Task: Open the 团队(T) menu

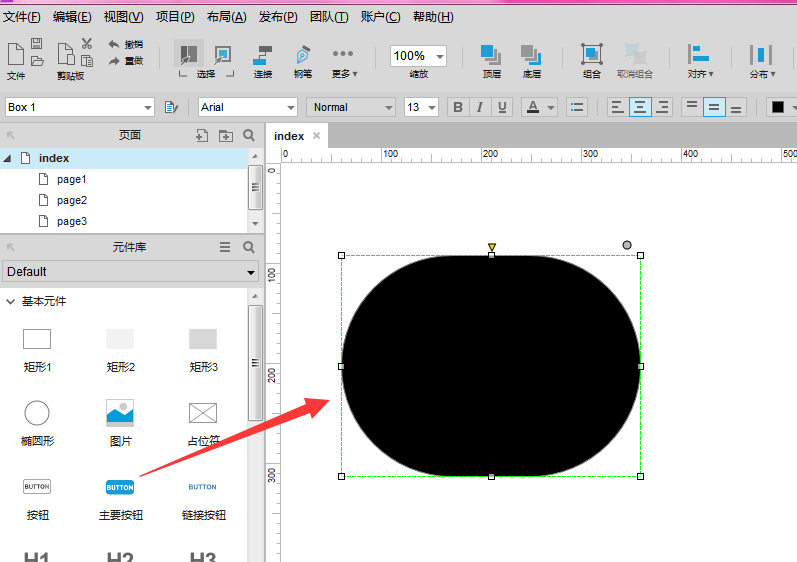Action: coord(329,17)
